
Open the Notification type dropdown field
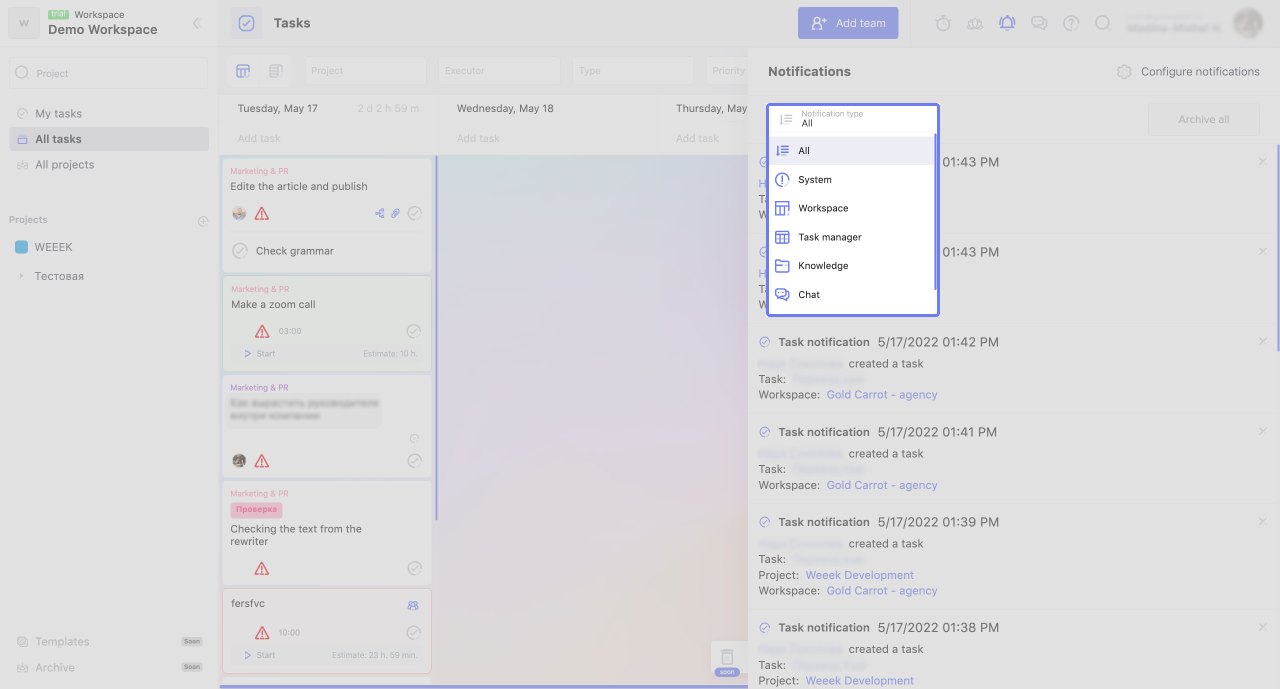pos(853,119)
